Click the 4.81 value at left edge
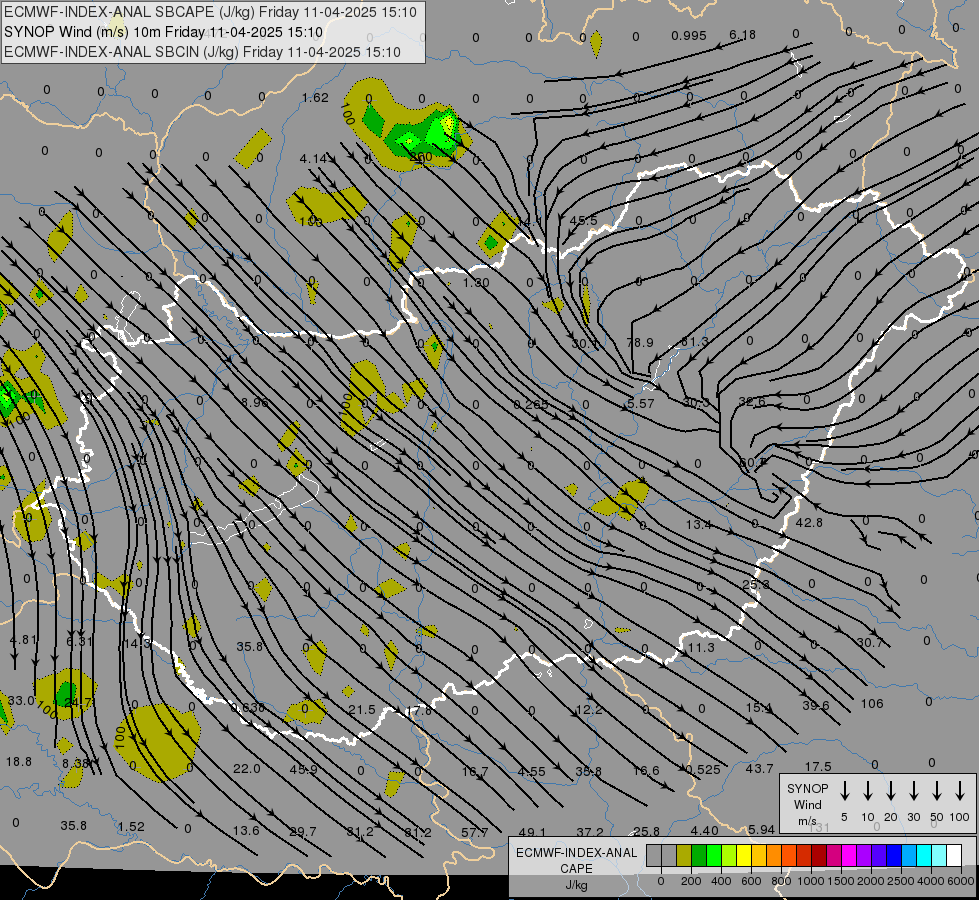Image resolution: width=979 pixels, height=900 pixels. coord(23,640)
